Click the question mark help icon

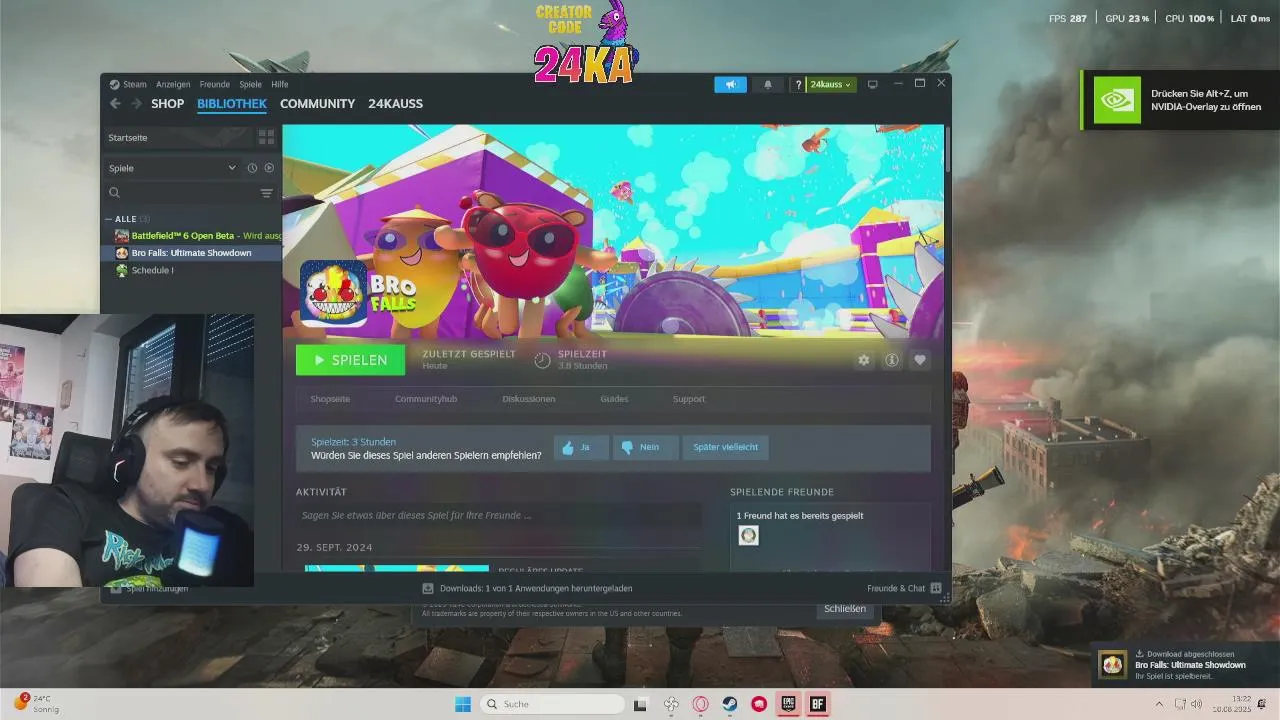(798, 85)
